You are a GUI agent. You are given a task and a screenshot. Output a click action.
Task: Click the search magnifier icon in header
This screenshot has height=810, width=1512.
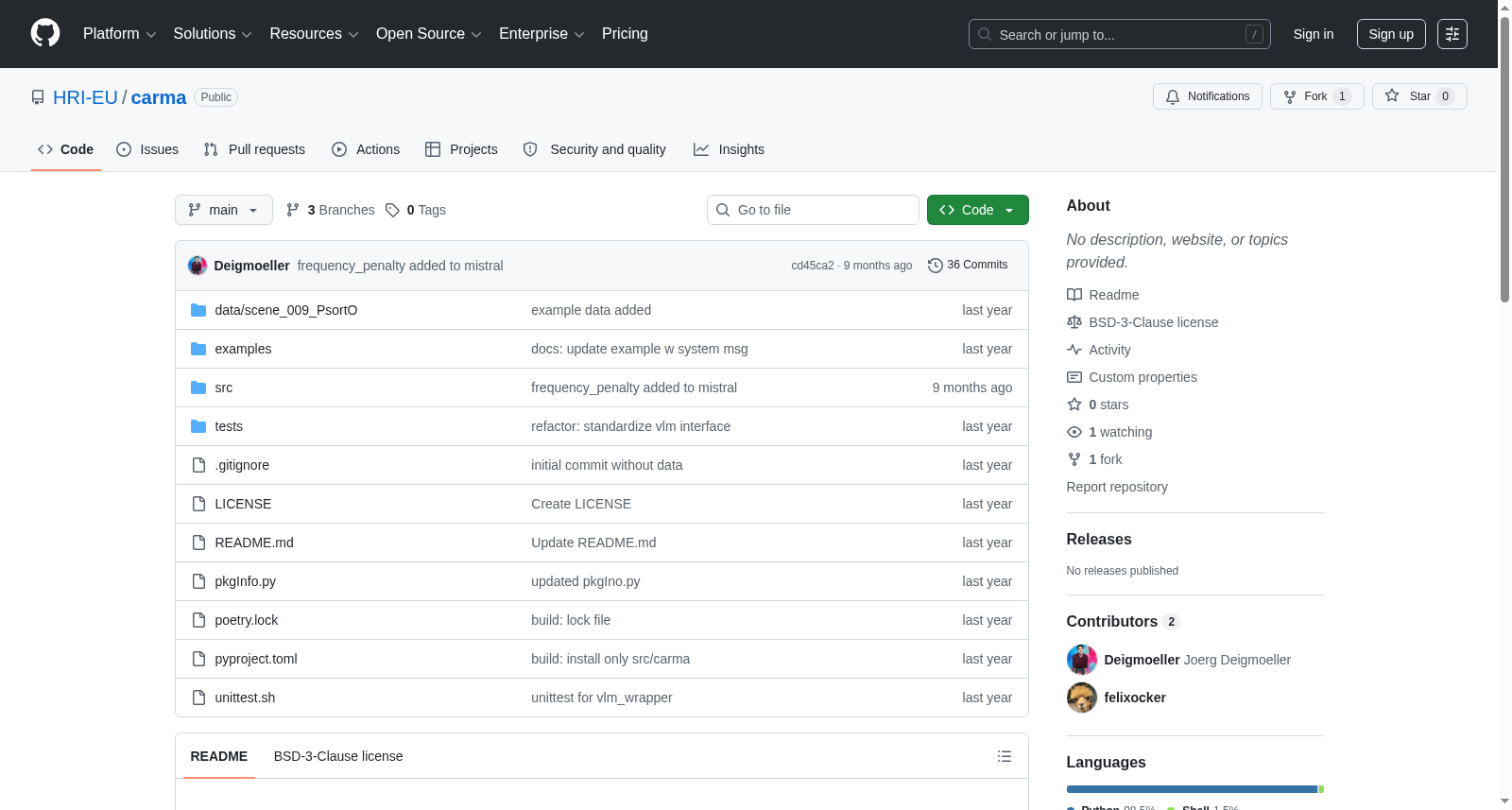click(x=985, y=34)
